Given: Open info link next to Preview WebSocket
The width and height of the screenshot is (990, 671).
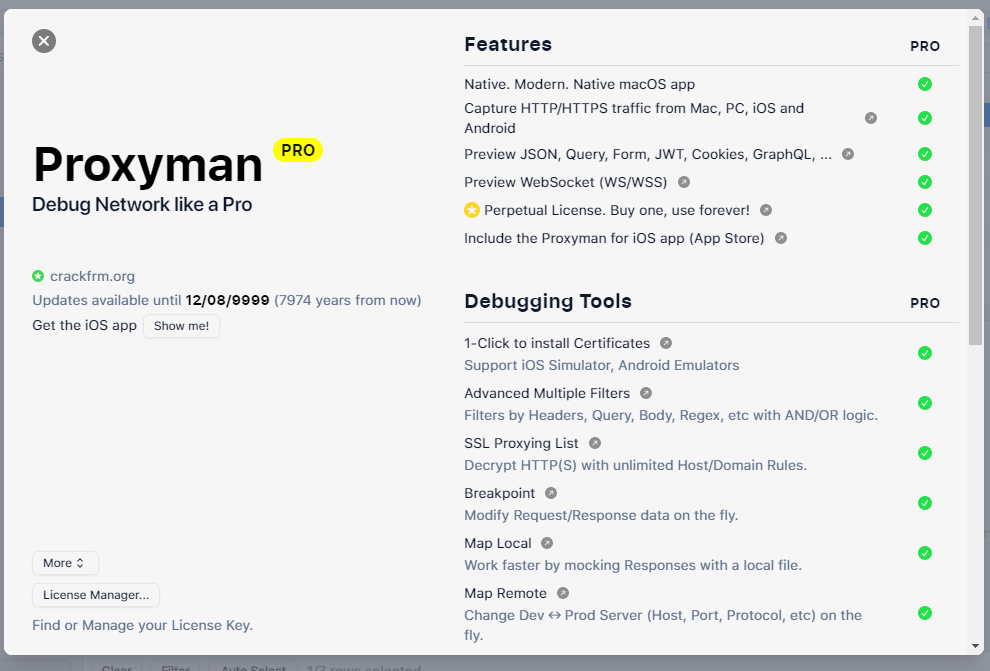Looking at the screenshot, I should pyautogui.click(x=684, y=182).
